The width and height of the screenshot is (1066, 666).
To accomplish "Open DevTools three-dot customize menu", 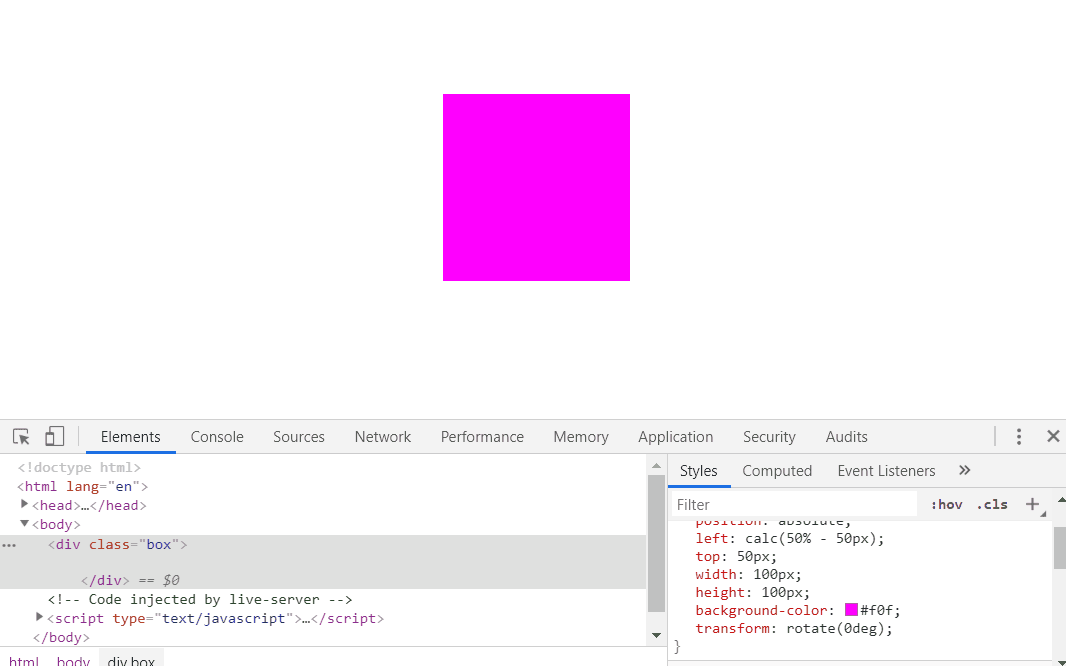I will [x=1018, y=436].
